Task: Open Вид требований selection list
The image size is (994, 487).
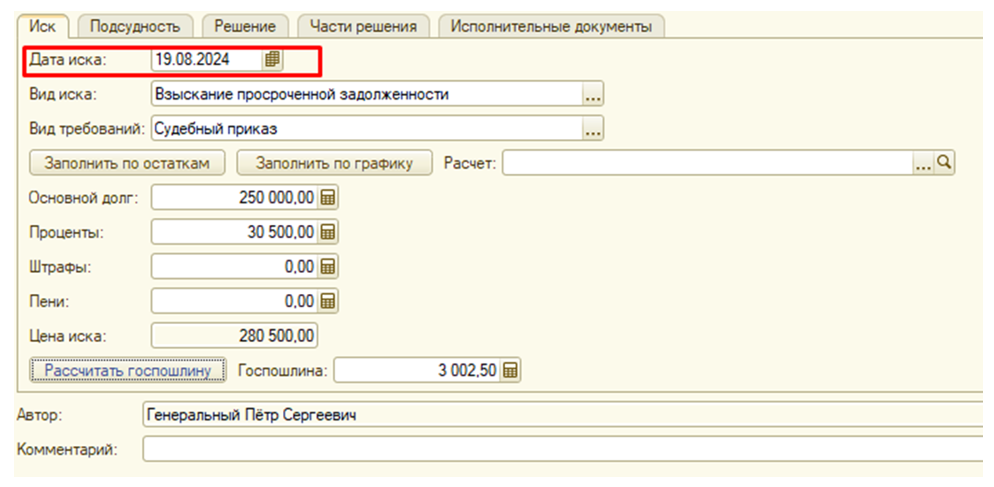Action: (593, 129)
